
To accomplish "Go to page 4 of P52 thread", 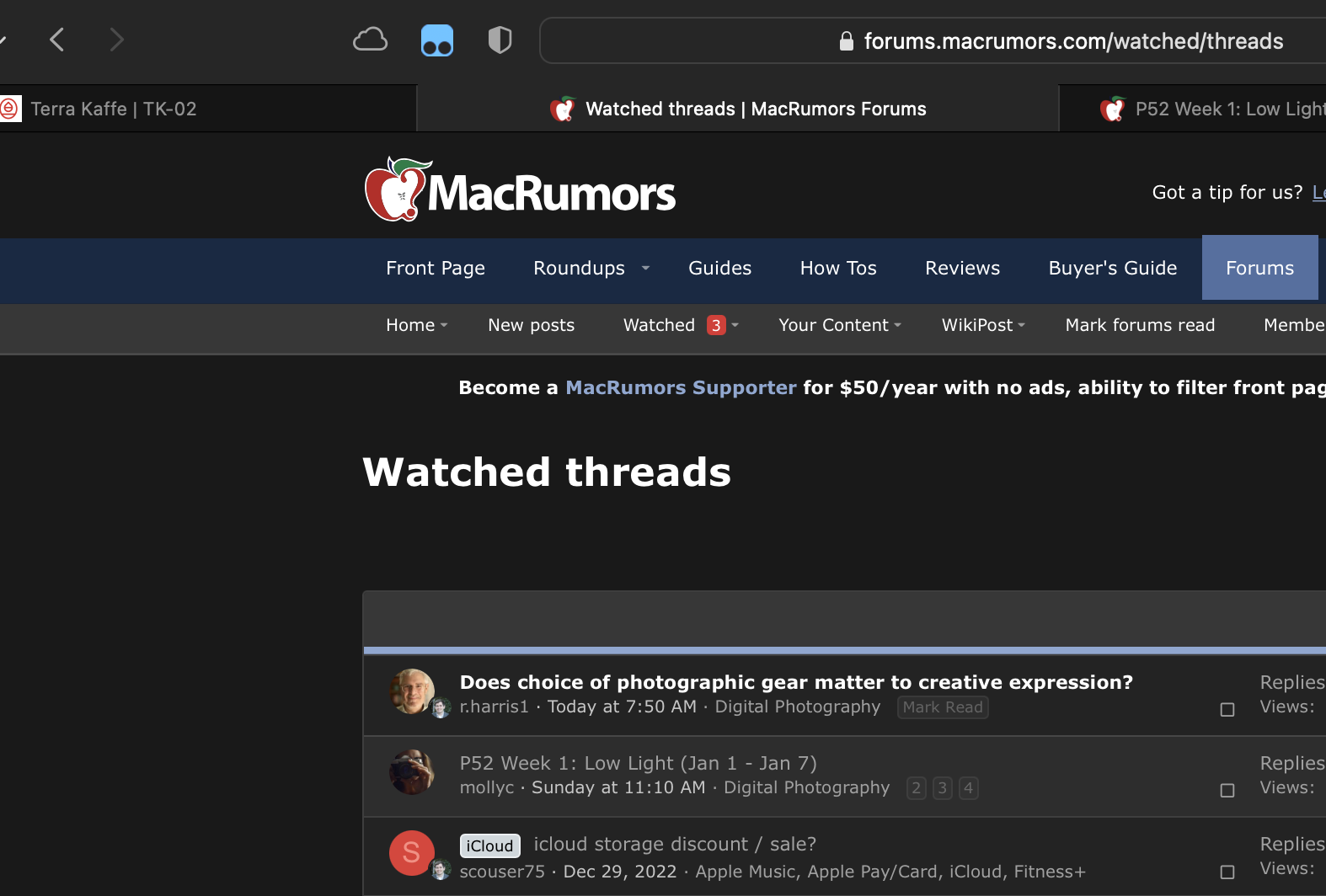I will (x=969, y=788).
